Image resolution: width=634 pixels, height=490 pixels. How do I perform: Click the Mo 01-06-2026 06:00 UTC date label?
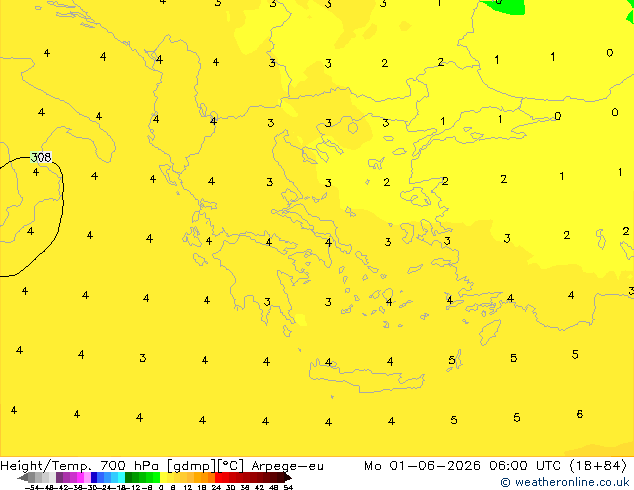click(x=462, y=466)
